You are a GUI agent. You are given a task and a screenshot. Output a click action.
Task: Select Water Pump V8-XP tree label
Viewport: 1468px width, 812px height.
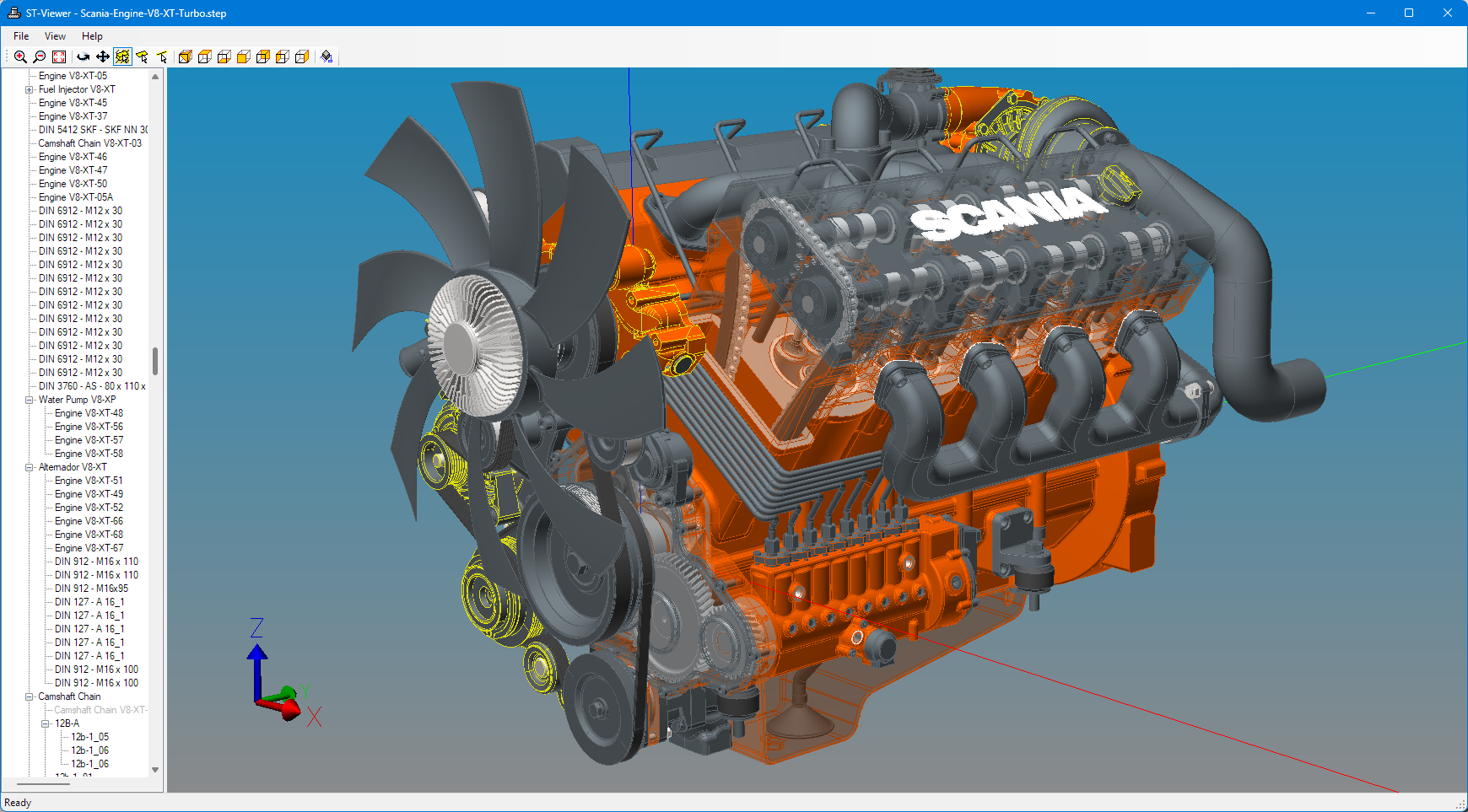(x=77, y=400)
